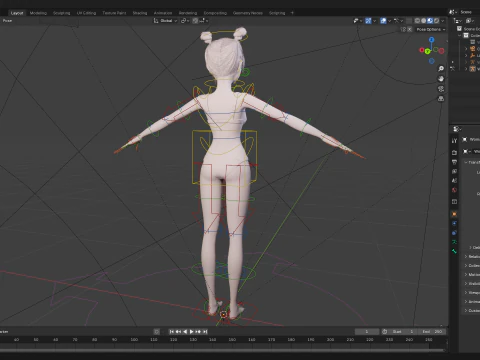Screen dimensions: 480x360
Task: Open the viewport shading options dropdown
Action: click(x=443, y=21)
